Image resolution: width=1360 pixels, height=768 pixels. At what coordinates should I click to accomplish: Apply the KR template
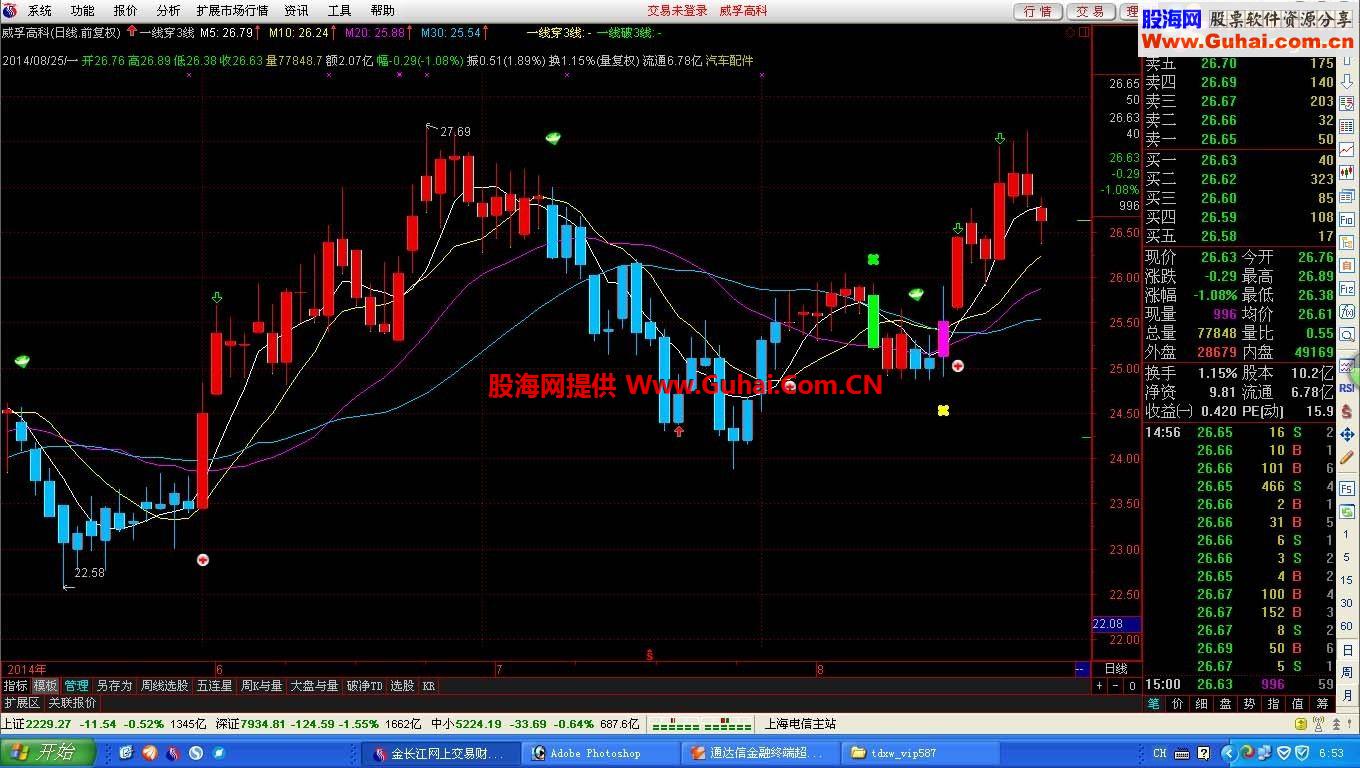click(x=429, y=686)
